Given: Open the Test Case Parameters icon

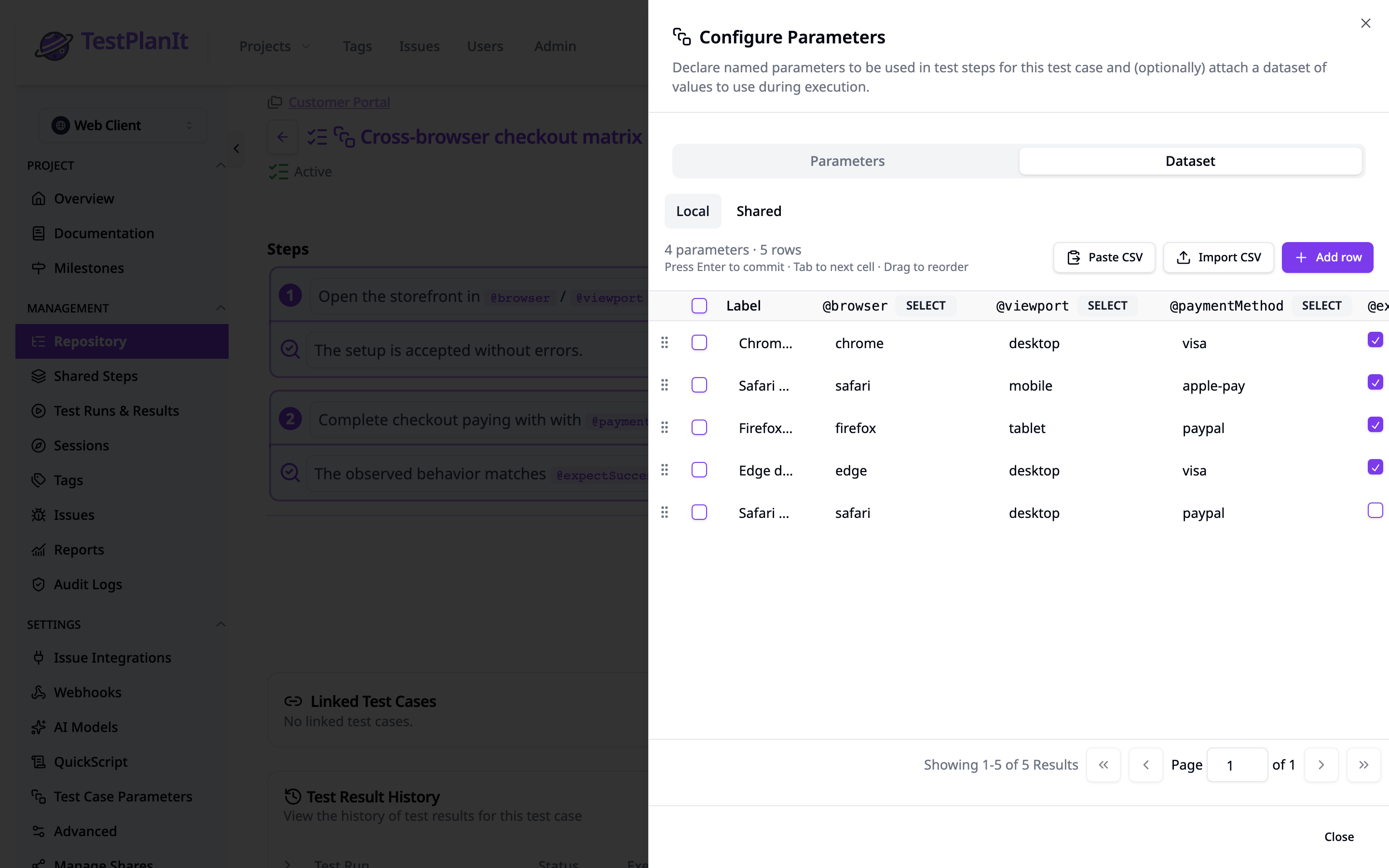Looking at the screenshot, I should click(39, 797).
